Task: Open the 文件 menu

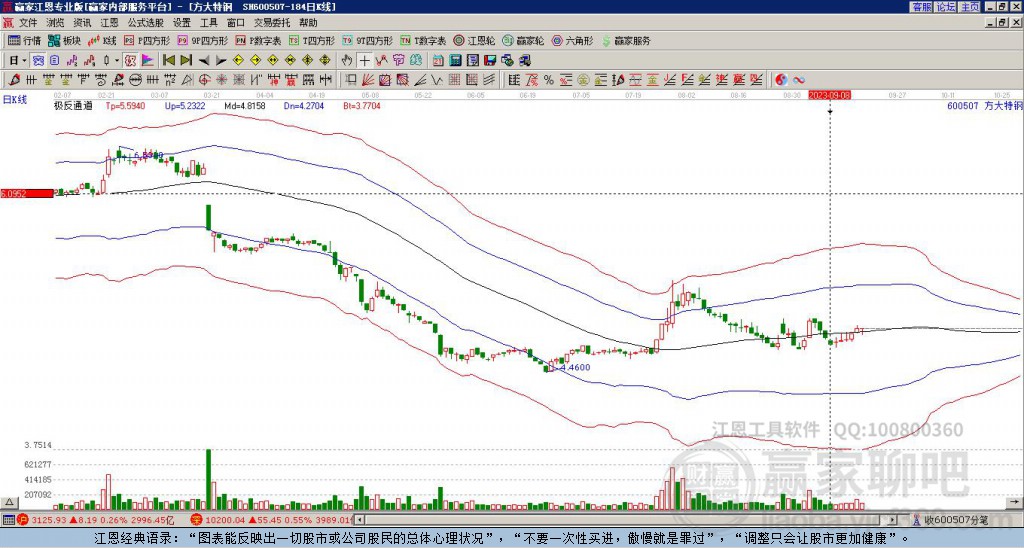Action: point(28,23)
